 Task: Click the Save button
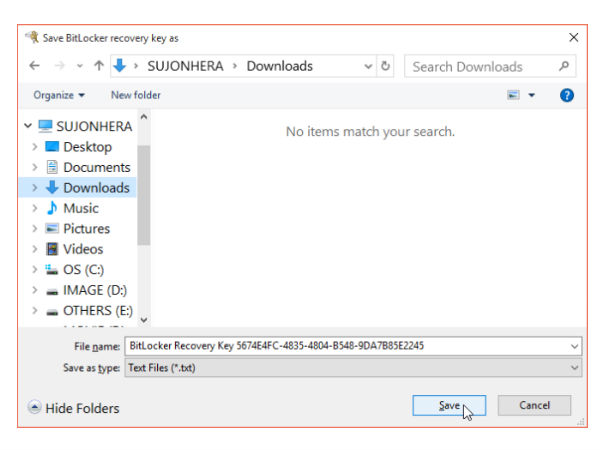click(x=449, y=405)
